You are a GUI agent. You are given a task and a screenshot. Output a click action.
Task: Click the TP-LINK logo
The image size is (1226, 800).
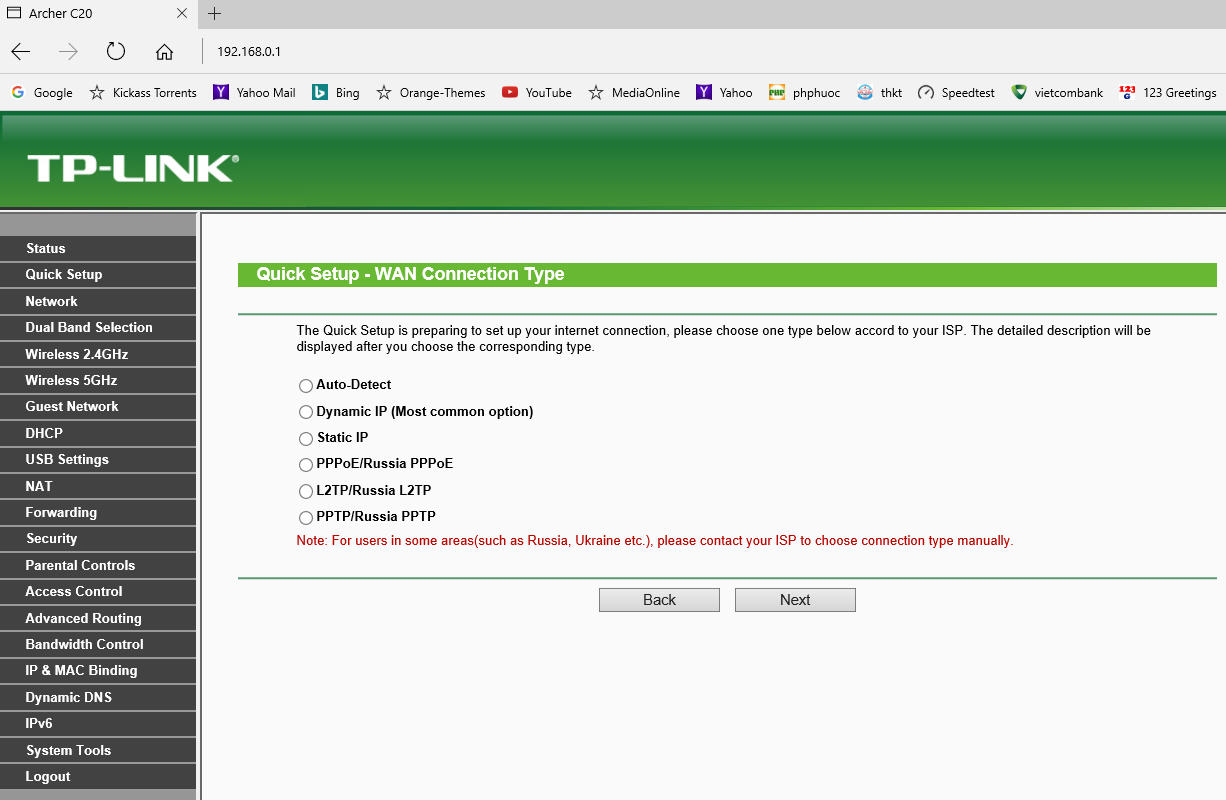pos(132,168)
